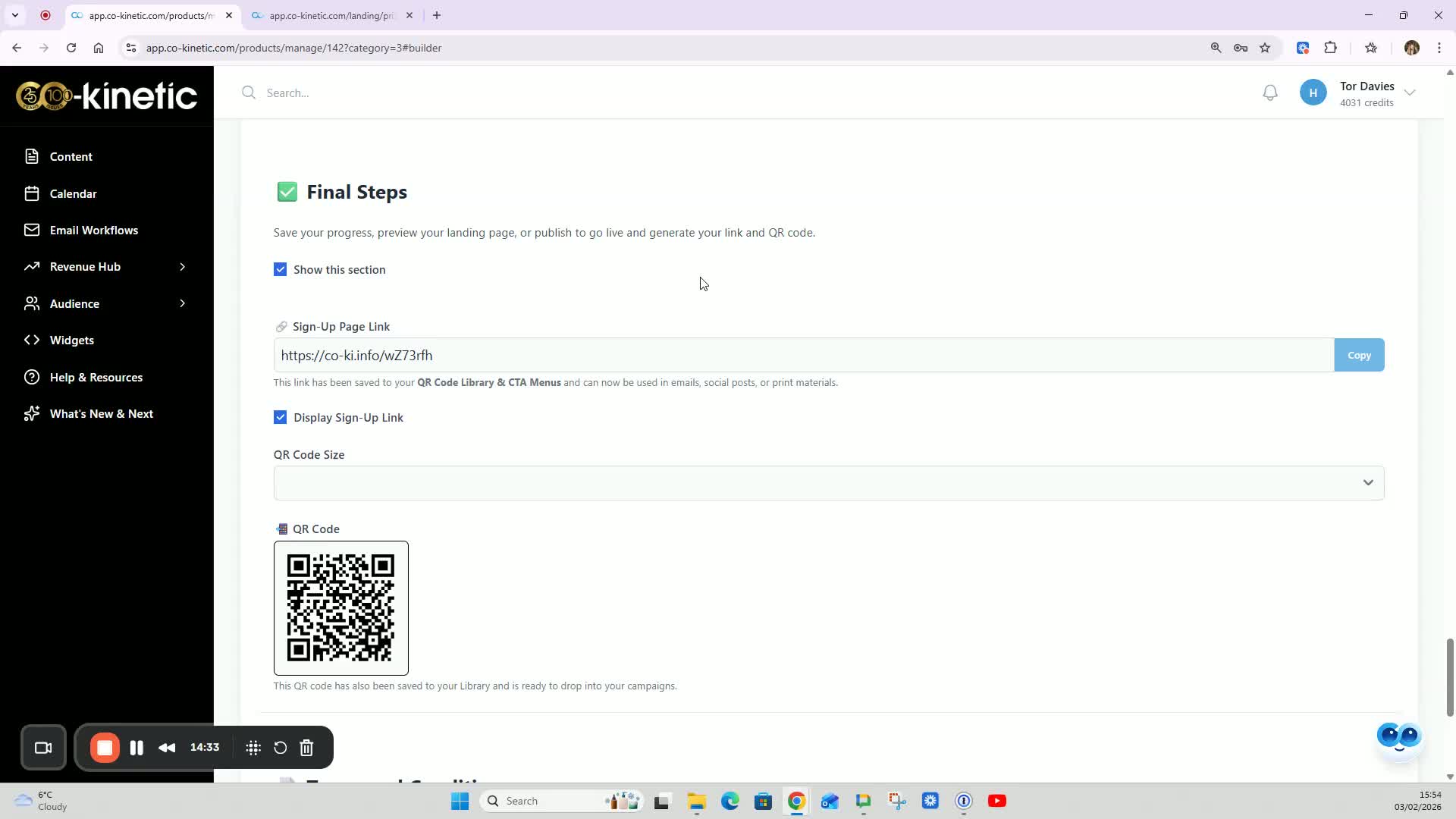Screen dimensions: 1456x819
Task: Toggle the Show this section checkbox
Action: [x=281, y=269]
